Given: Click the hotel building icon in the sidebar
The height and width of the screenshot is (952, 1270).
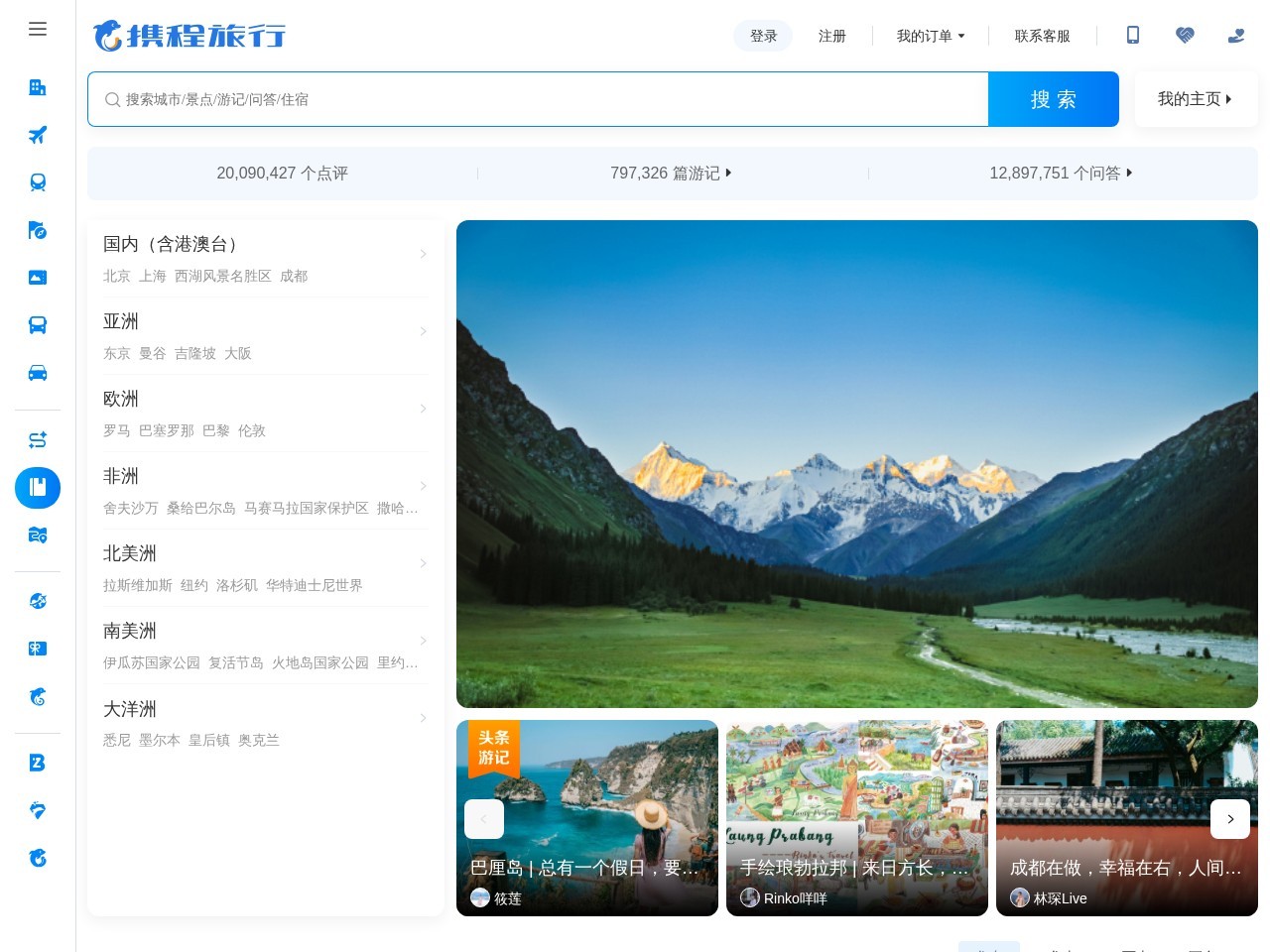Looking at the screenshot, I should (38, 87).
